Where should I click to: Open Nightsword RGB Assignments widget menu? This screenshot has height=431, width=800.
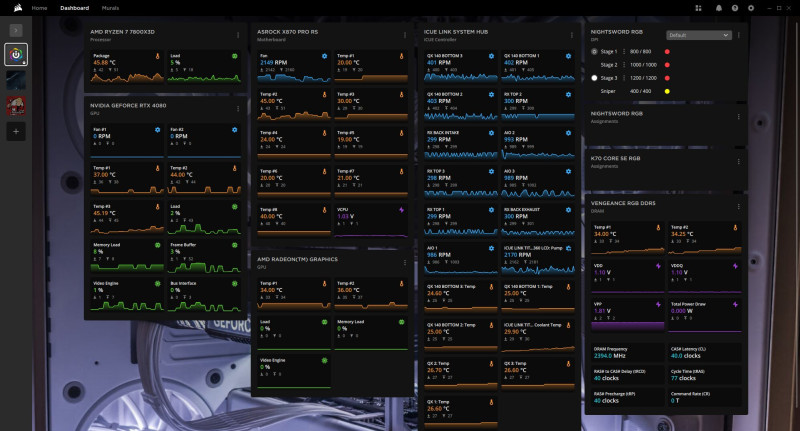coord(738,117)
